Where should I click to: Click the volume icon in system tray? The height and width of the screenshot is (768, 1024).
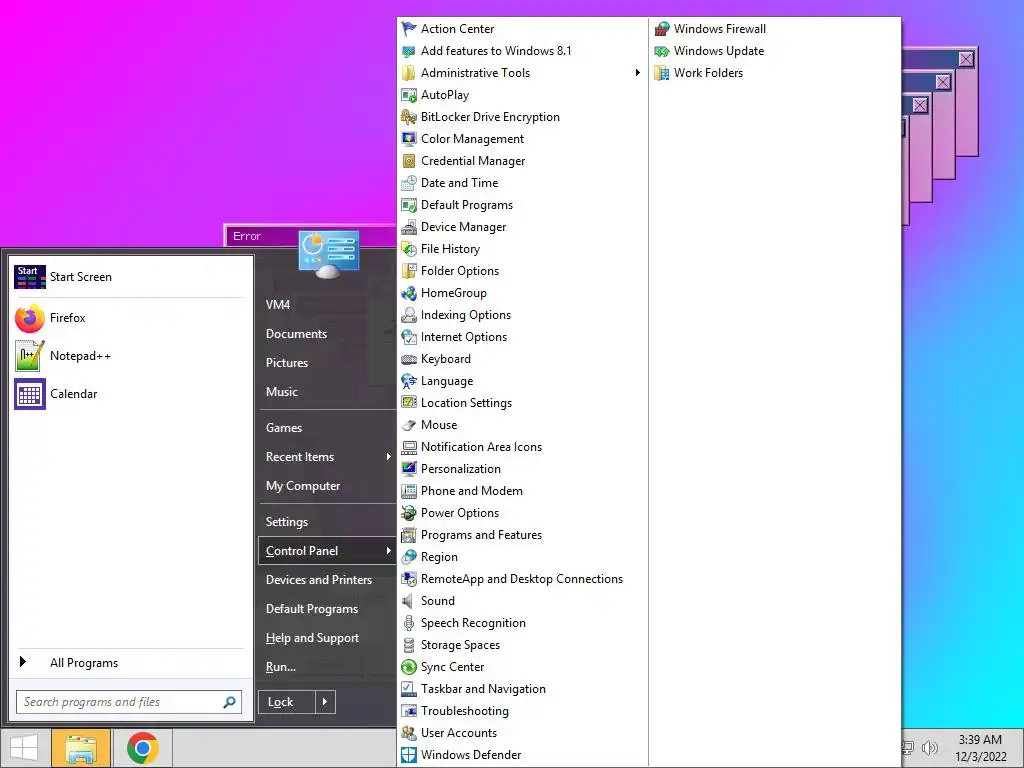point(930,748)
